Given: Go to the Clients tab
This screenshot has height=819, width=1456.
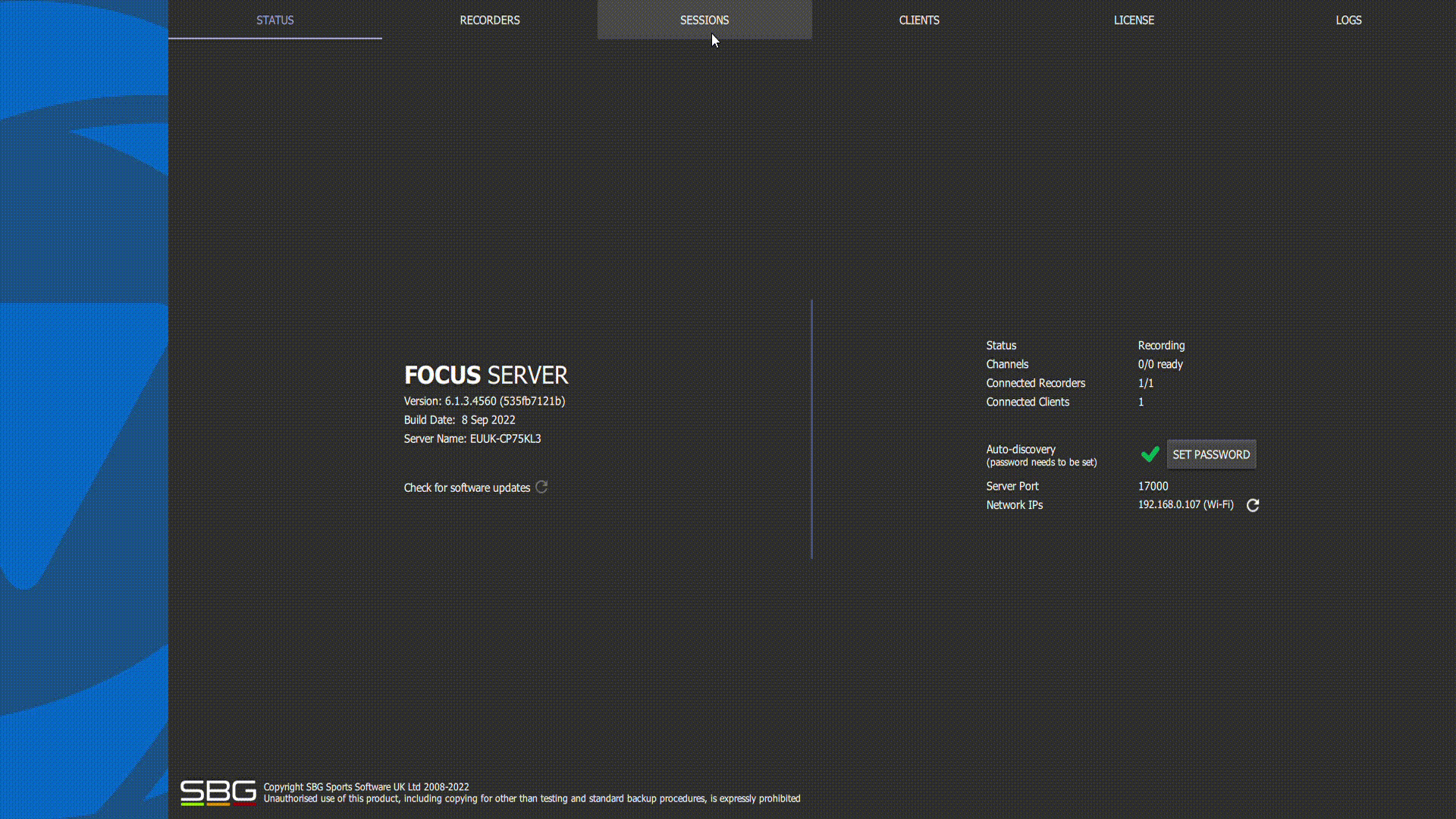Looking at the screenshot, I should coord(918,20).
